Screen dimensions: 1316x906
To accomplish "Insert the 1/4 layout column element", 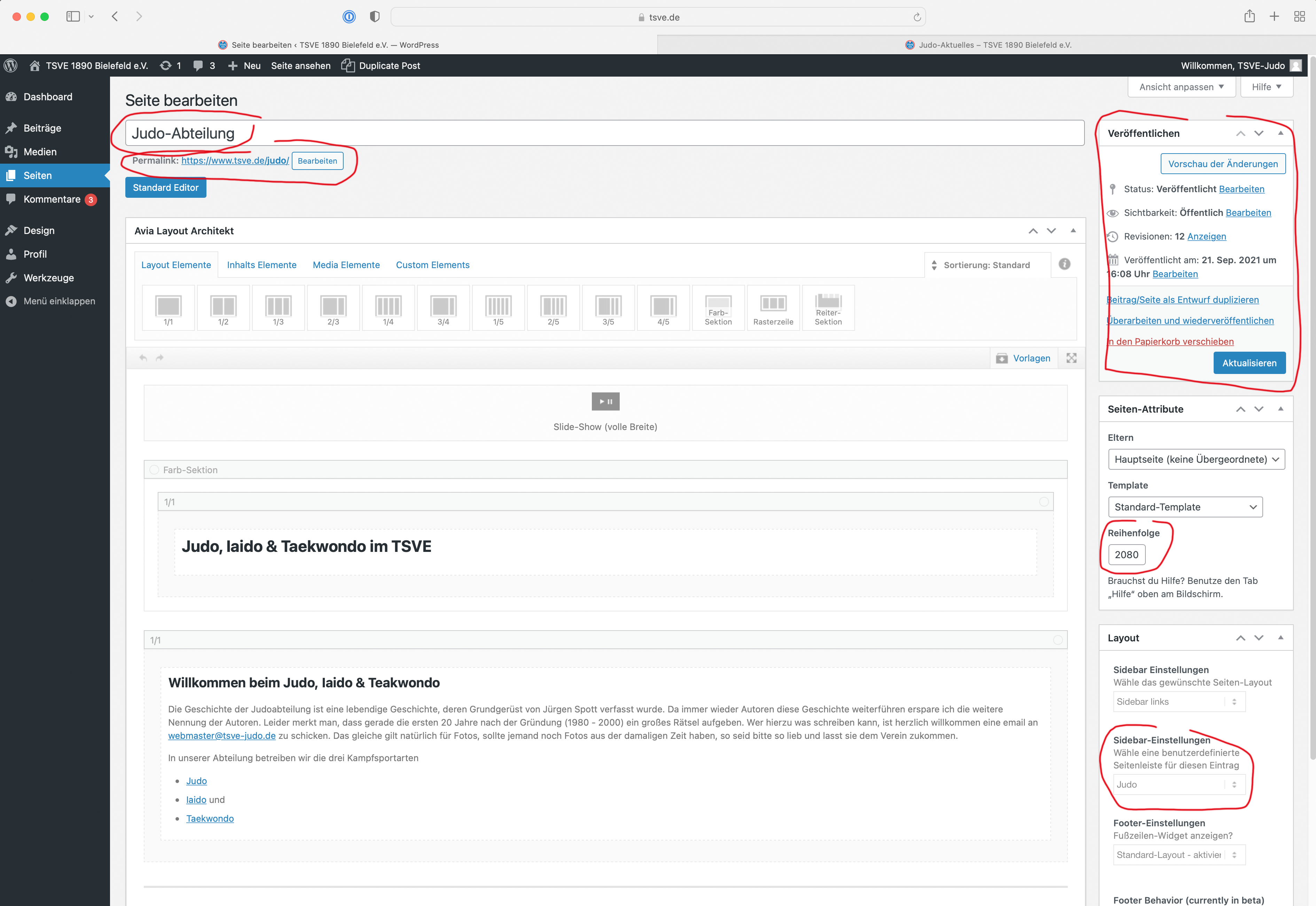I will pyautogui.click(x=388, y=308).
